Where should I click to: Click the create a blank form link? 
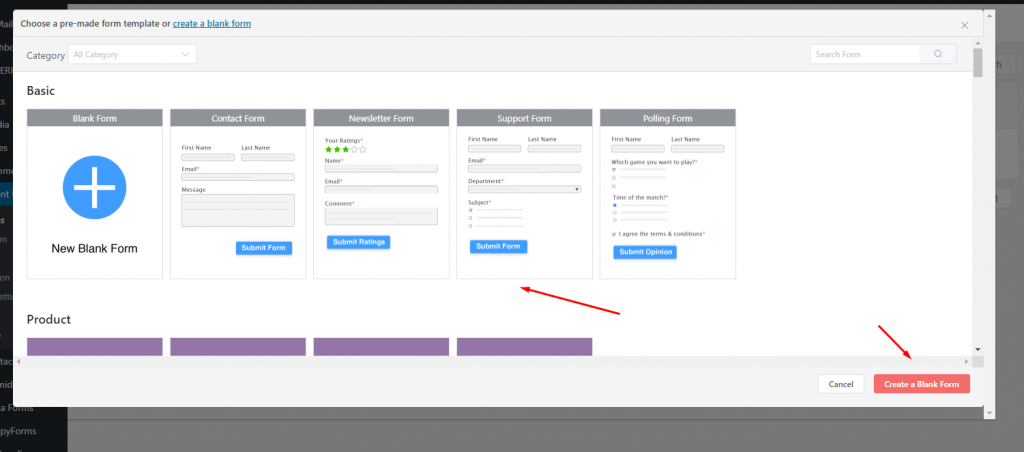click(x=212, y=24)
